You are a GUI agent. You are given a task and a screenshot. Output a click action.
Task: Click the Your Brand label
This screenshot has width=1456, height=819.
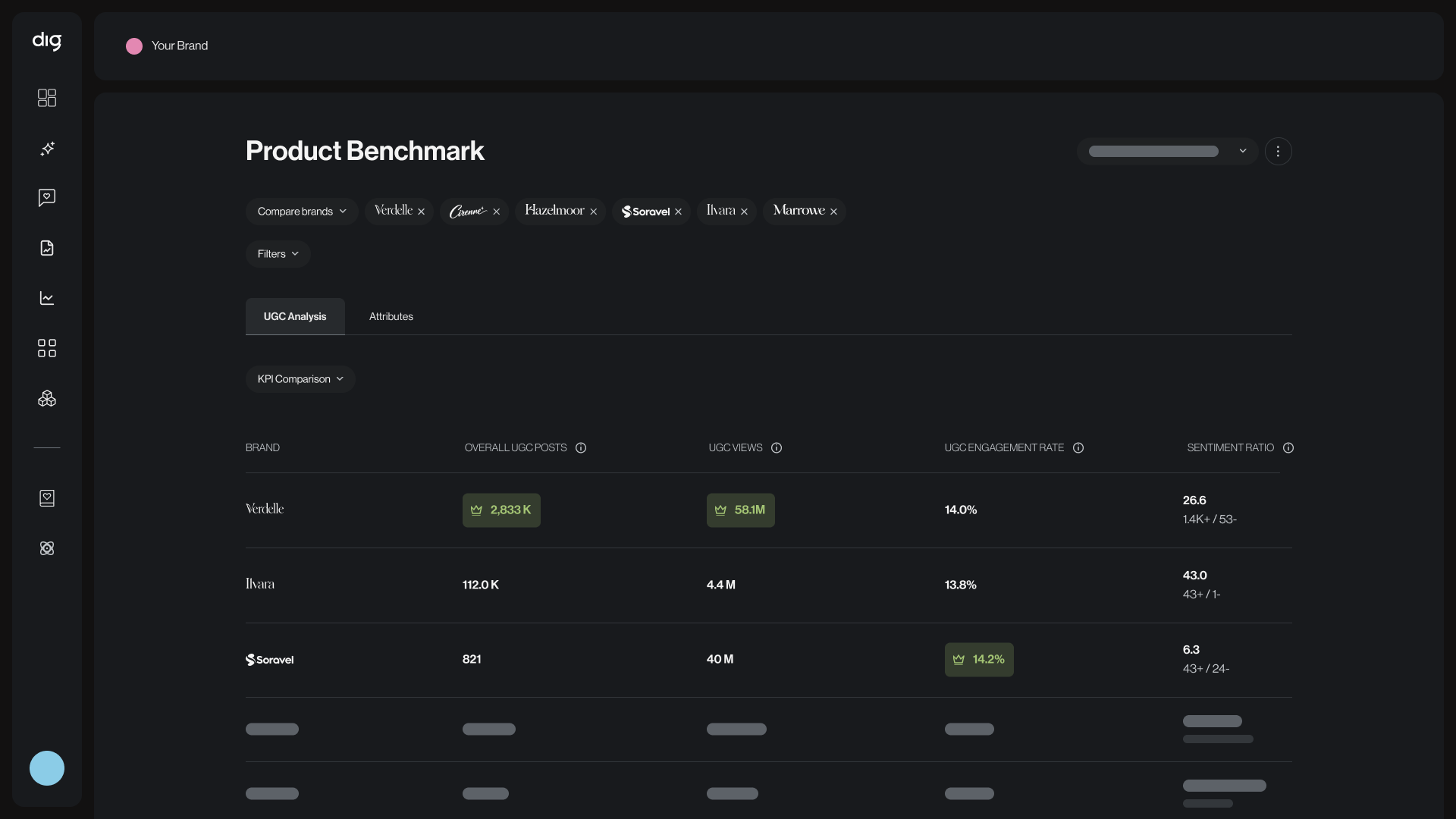180,45
